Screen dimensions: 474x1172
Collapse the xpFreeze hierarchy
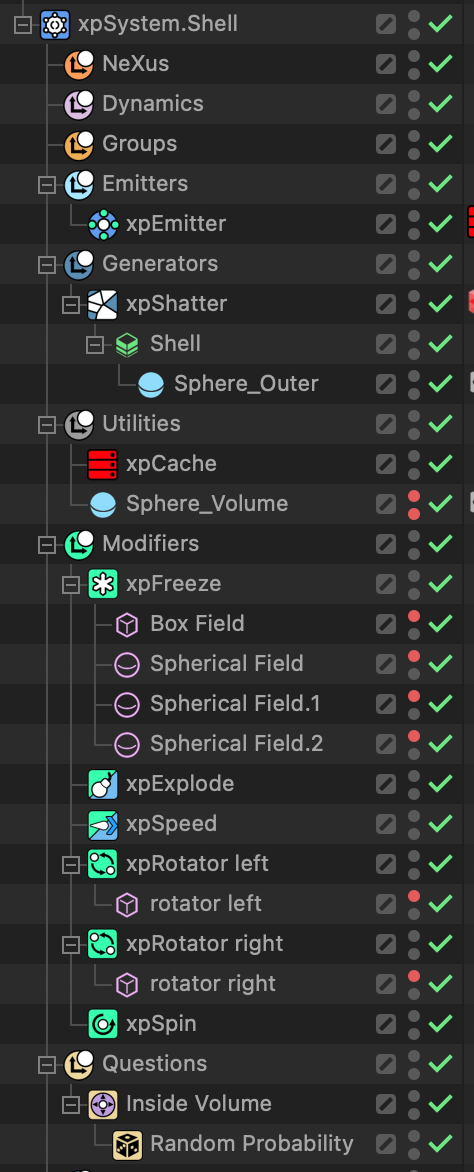(71, 584)
